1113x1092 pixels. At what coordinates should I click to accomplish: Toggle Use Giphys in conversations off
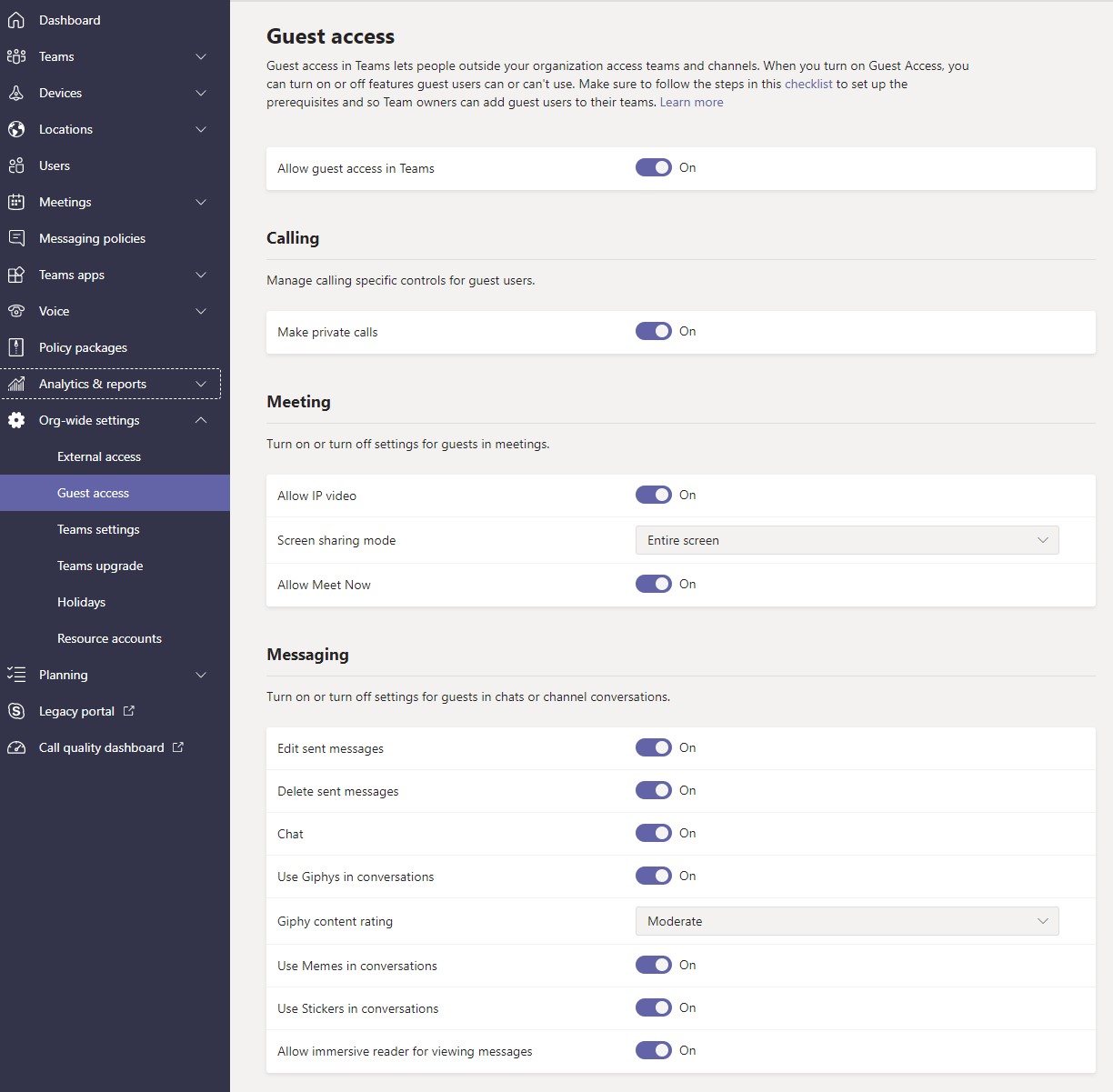coord(653,876)
